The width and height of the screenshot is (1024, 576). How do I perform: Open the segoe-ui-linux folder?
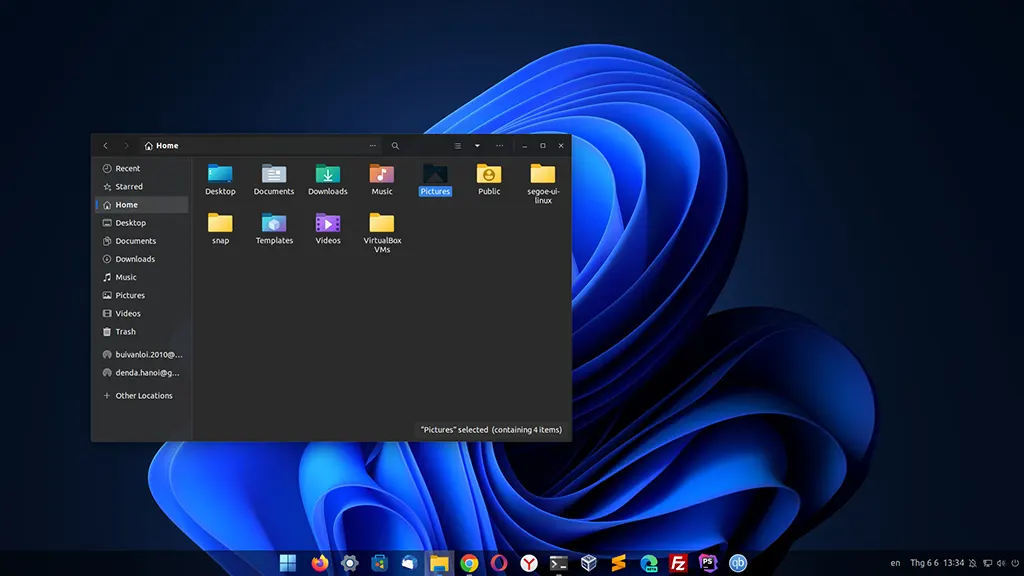[x=542, y=178]
